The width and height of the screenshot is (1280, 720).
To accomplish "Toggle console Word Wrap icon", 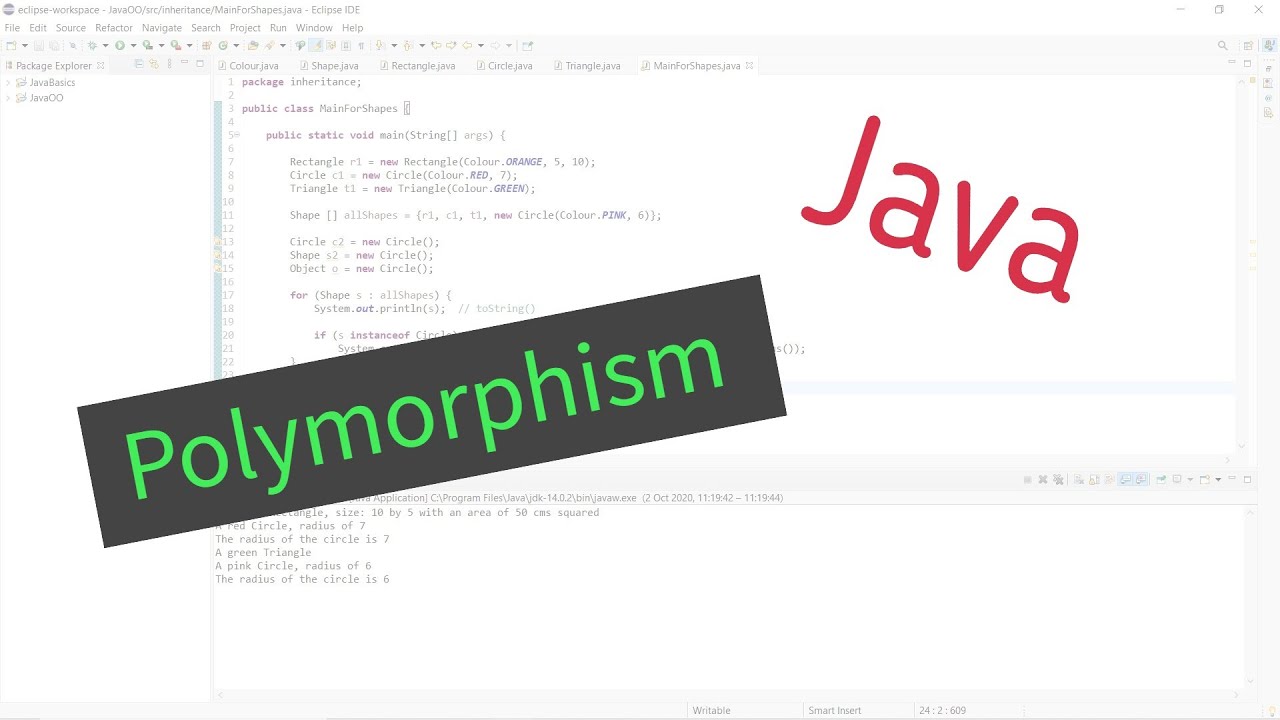I will 1109,480.
